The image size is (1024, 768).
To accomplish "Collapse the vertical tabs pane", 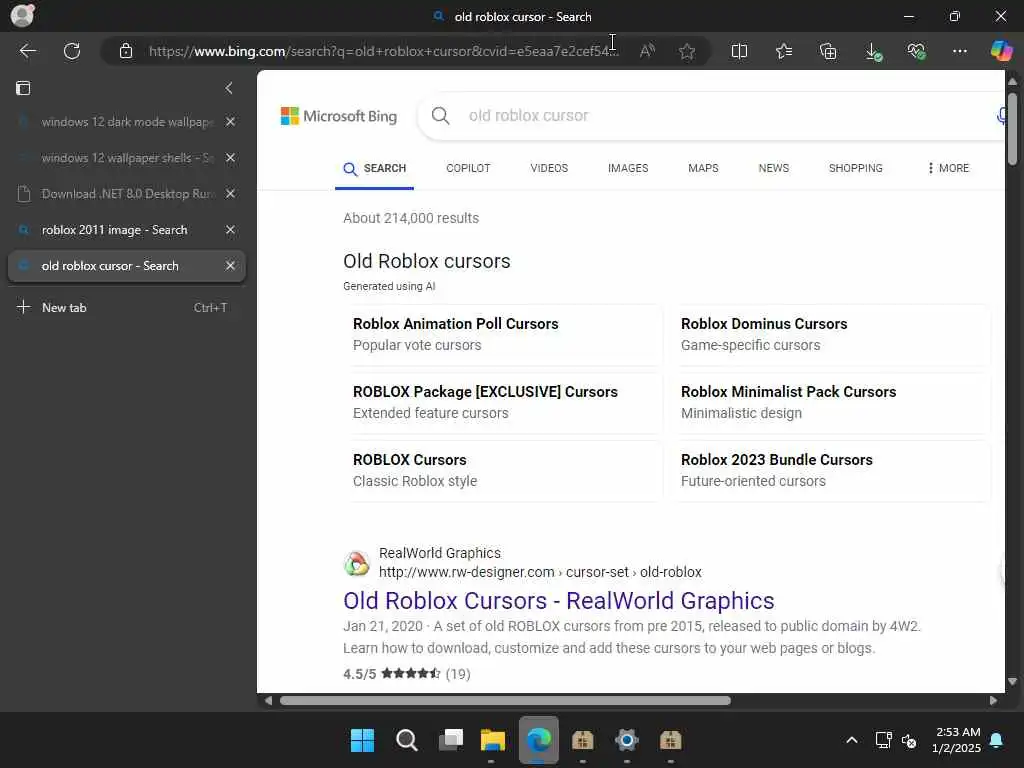I will (229, 88).
